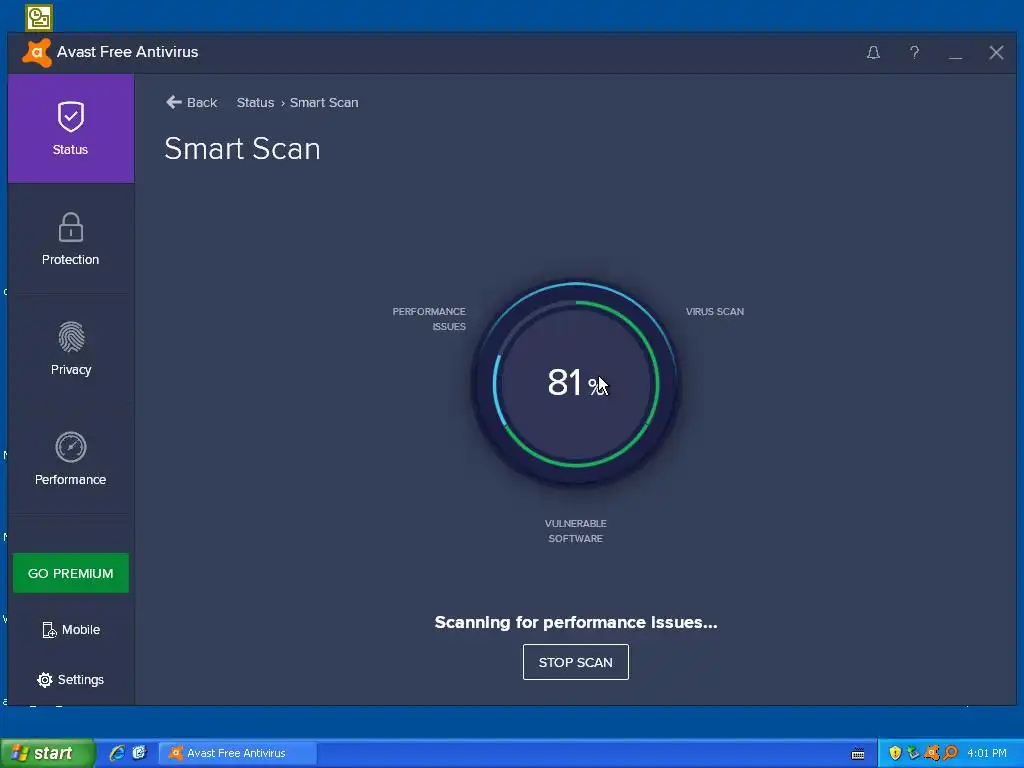The height and width of the screenshot is (768, 1024).
Task: Close the Avast Free Antivirus window
Action: tap(996, 52)
